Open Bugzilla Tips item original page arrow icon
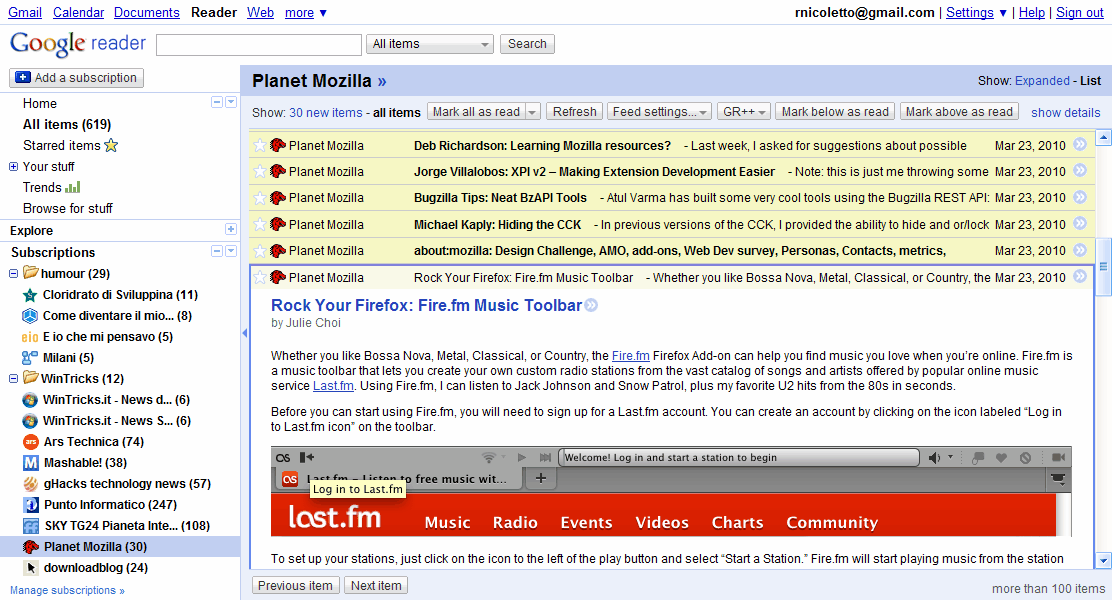 click(x=1080, y=197)
